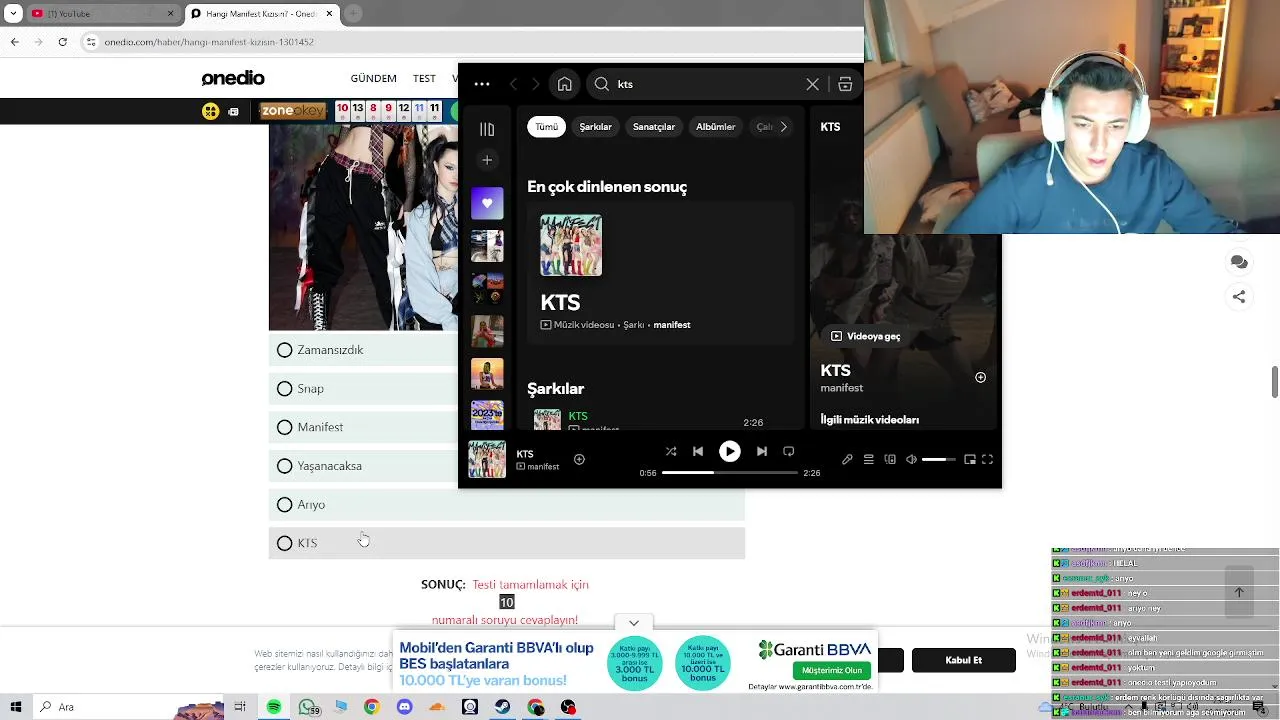Skip to next track
Screen dimensions: 1280x720
pyautogui.click(x=762, y=452)
